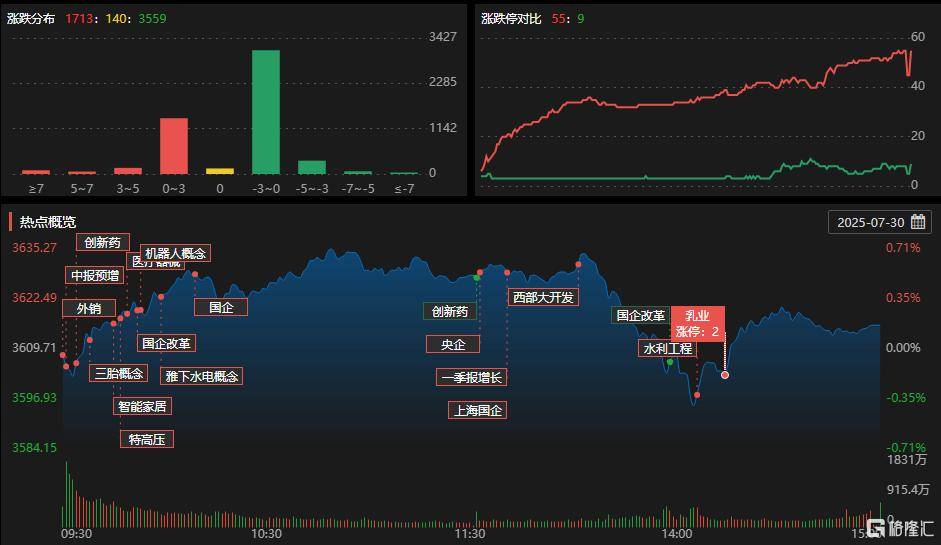
Task: Click the tall green -3~0 distribution bar
Action: click(265, 111)
